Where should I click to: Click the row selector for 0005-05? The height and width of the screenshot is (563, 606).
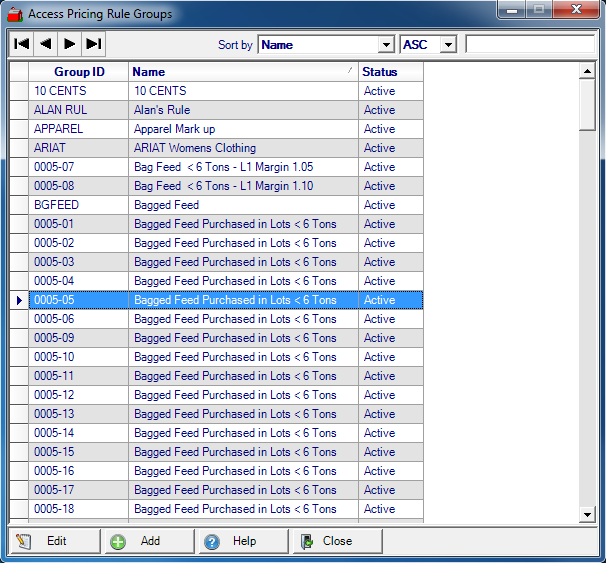tap(18, 300)
